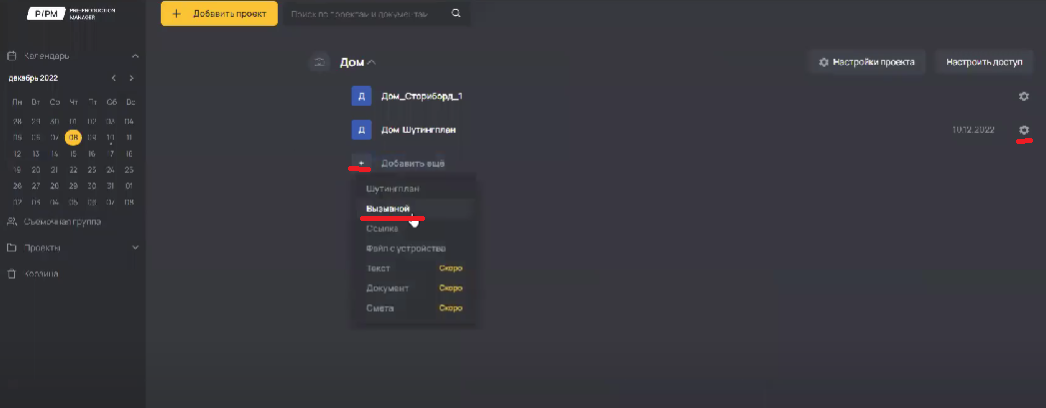
Task: Click the Д badge of Дом_Сториборд_1
Action: coord(362,96)
